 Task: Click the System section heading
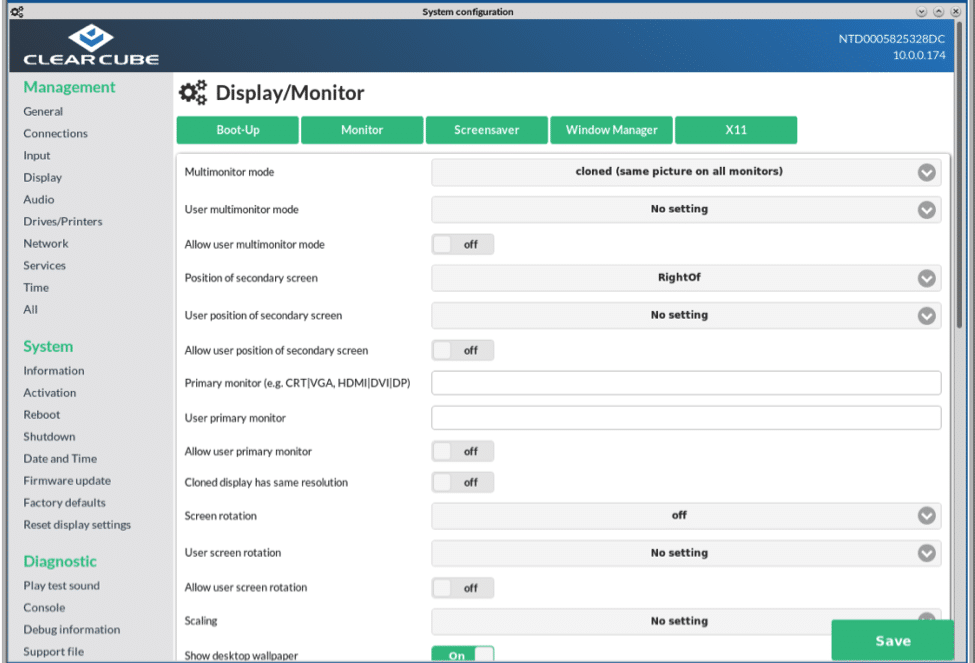48,346
